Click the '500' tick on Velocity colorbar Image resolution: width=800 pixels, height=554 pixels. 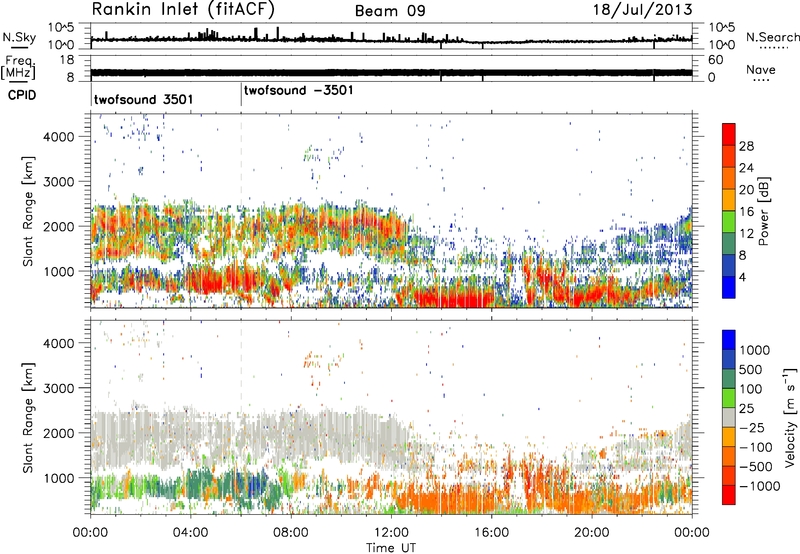pos(751,370)
